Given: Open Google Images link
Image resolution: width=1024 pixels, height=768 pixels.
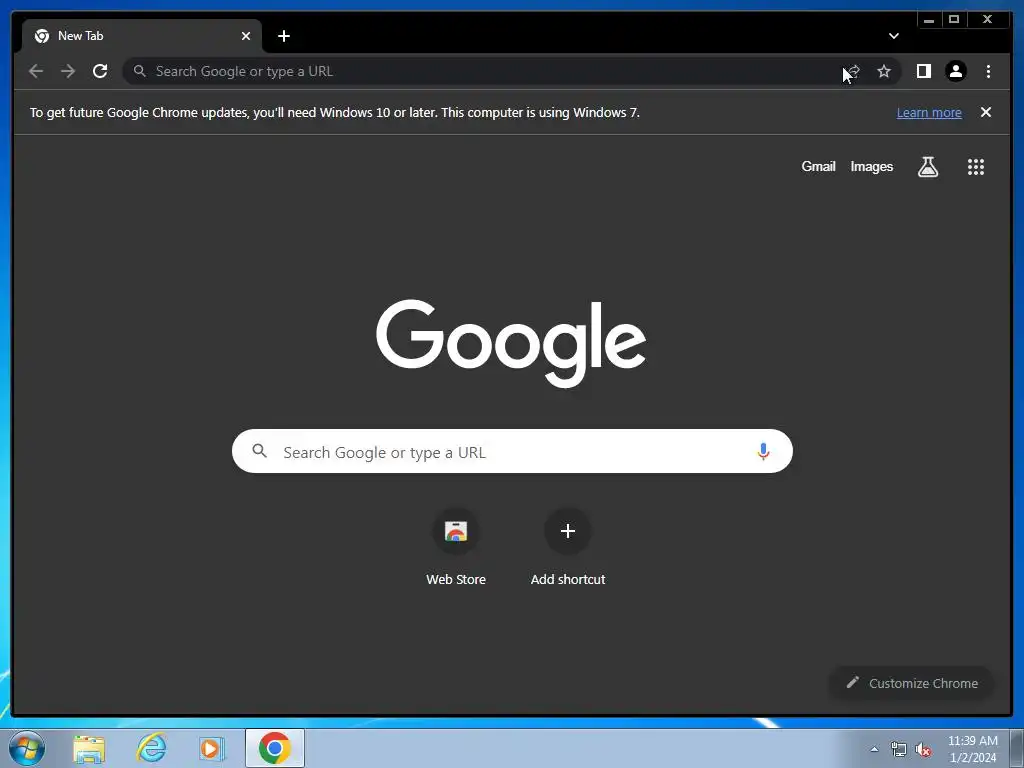Looking at the screenshot, I should click(871, 167).
